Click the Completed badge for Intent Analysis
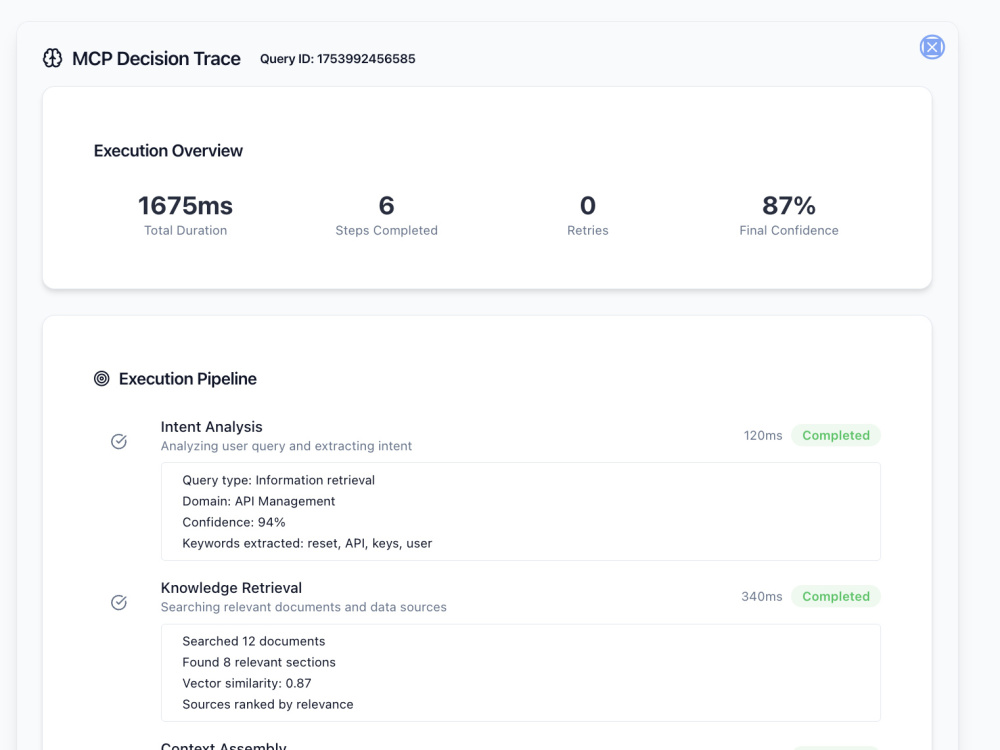This screenshot has height=750, width=1000. point(835,436)
